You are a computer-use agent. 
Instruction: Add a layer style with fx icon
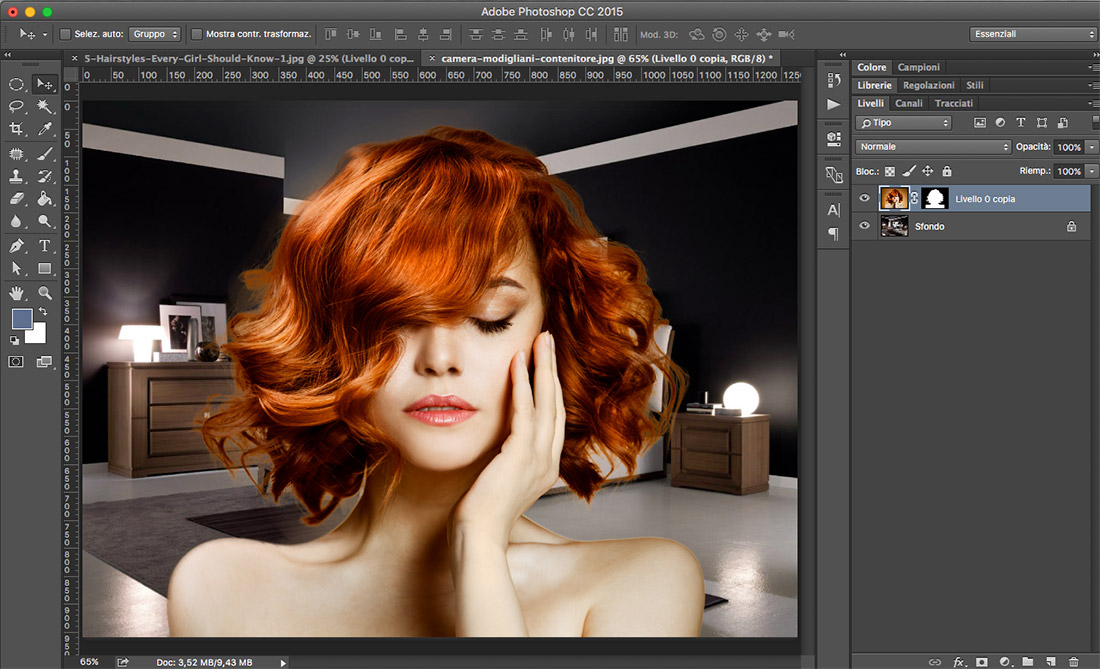click(959, 661)
